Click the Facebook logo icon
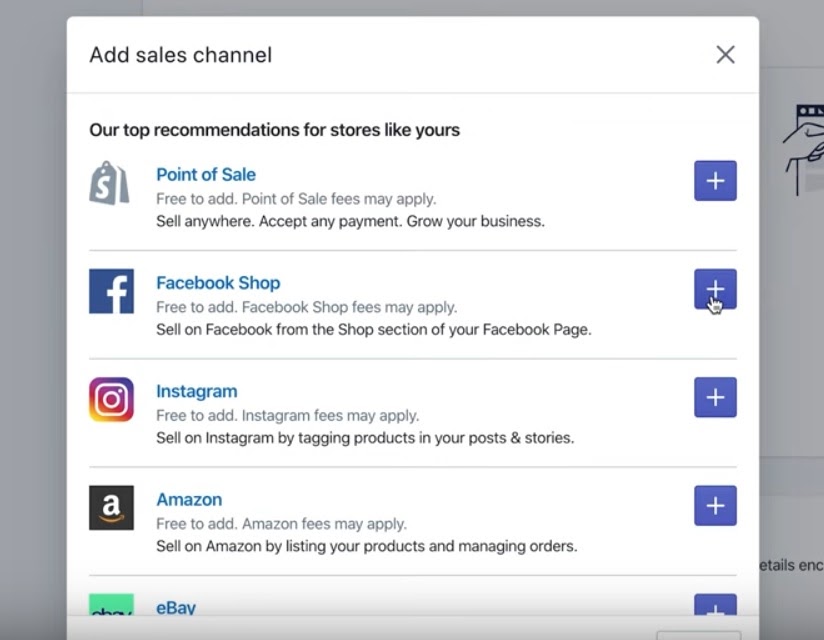The height and width of the screenshot is (640, 824). pyautogui.click(x=111, y=291)
